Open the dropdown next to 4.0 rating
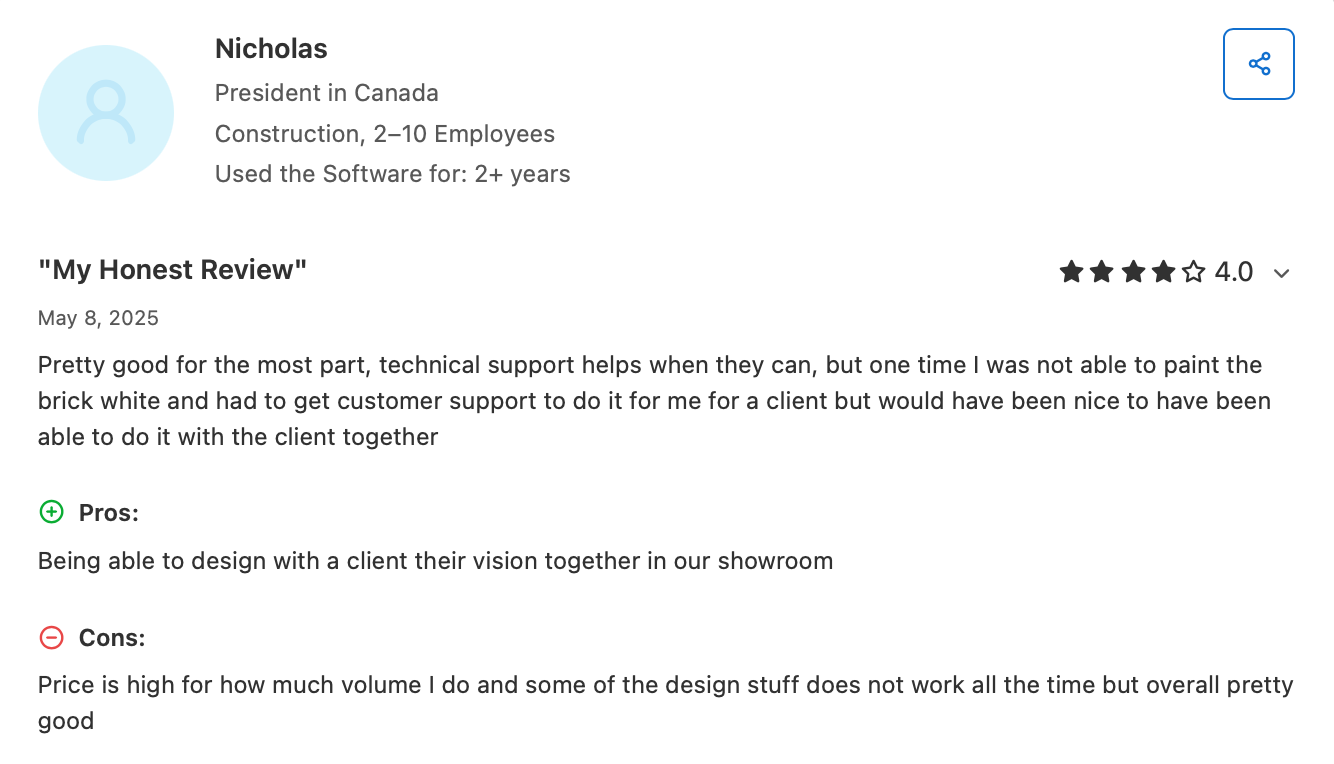 pyautogui.click(x=1282, y=272)
